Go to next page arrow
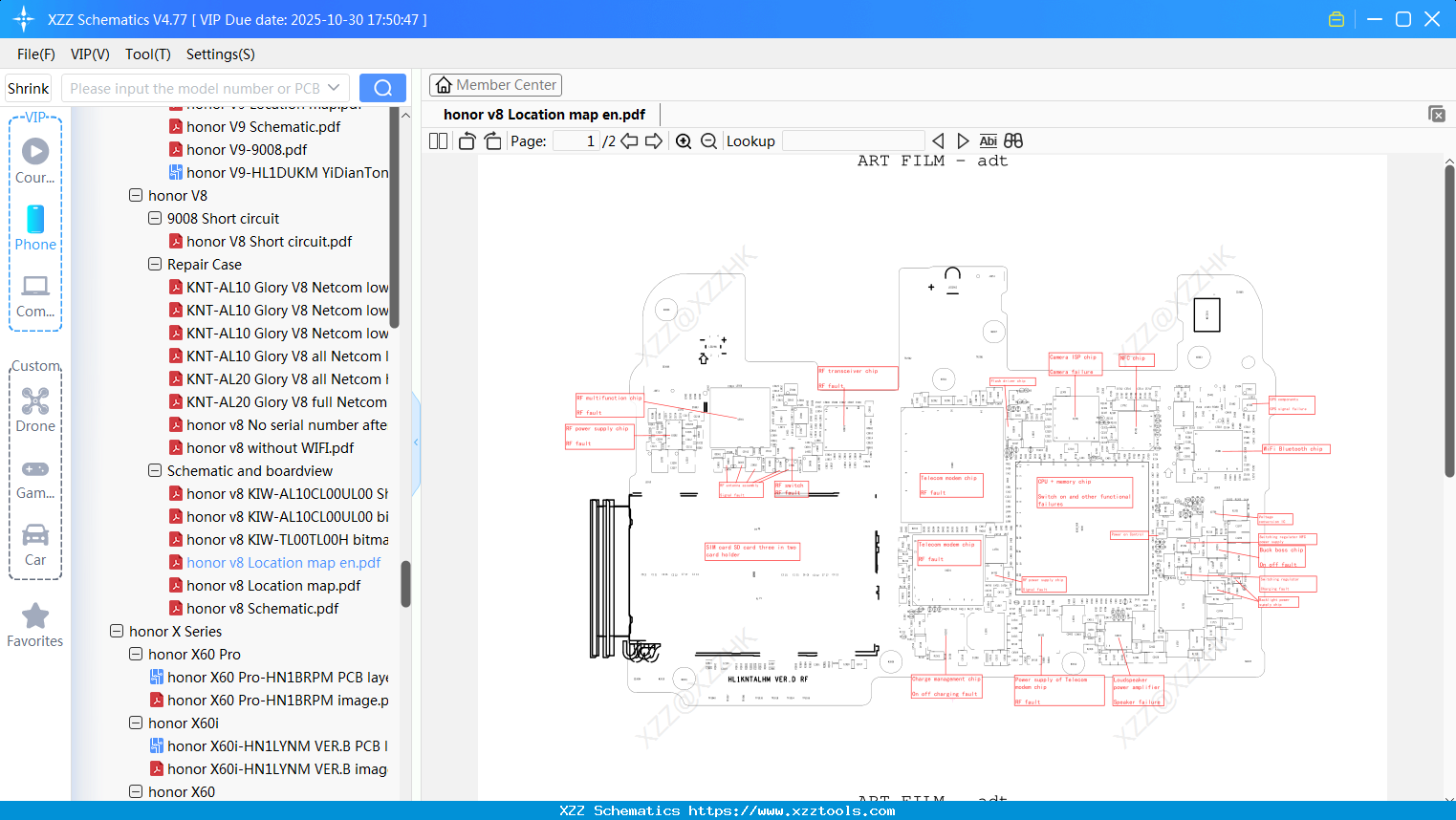 pos(654,141)
